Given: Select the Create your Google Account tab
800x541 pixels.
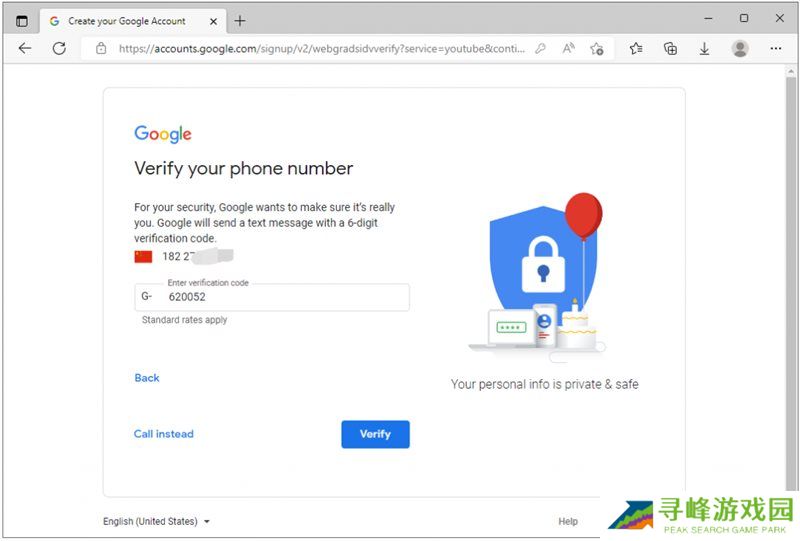Looking at the screenshot, I should (x=125, y=20).
